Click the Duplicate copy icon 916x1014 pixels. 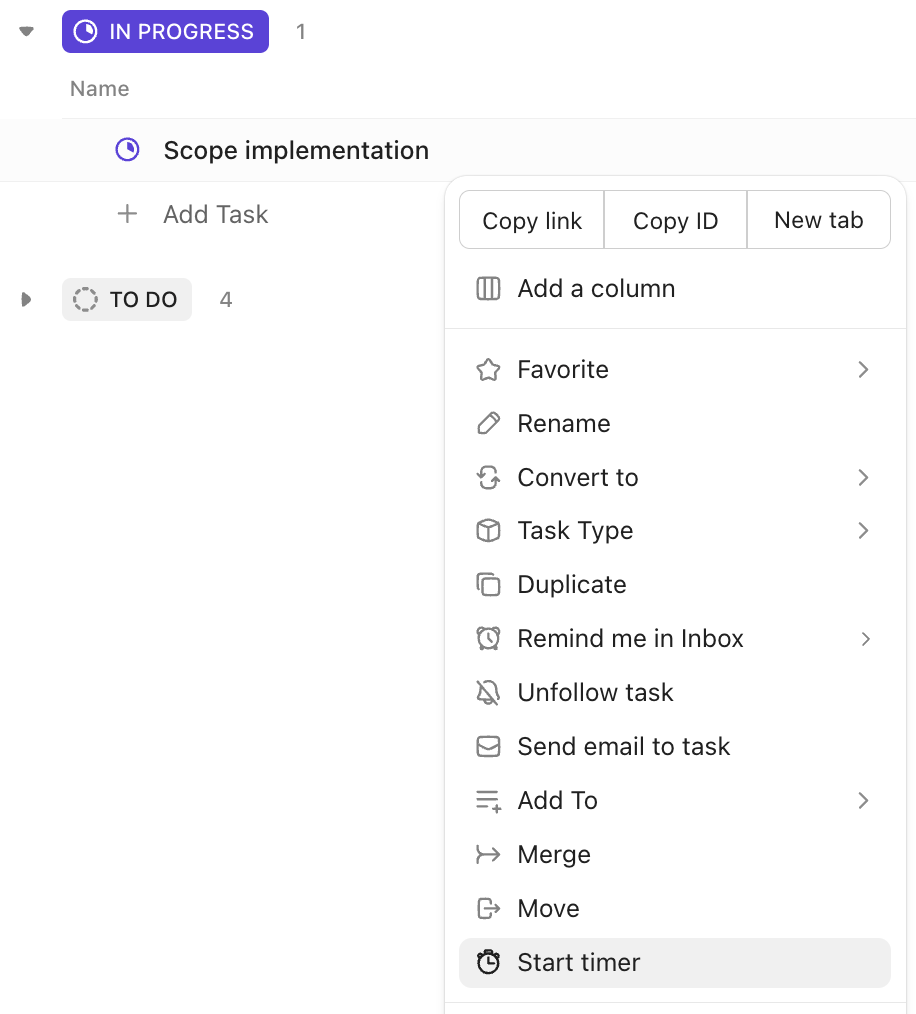point(488,584)
